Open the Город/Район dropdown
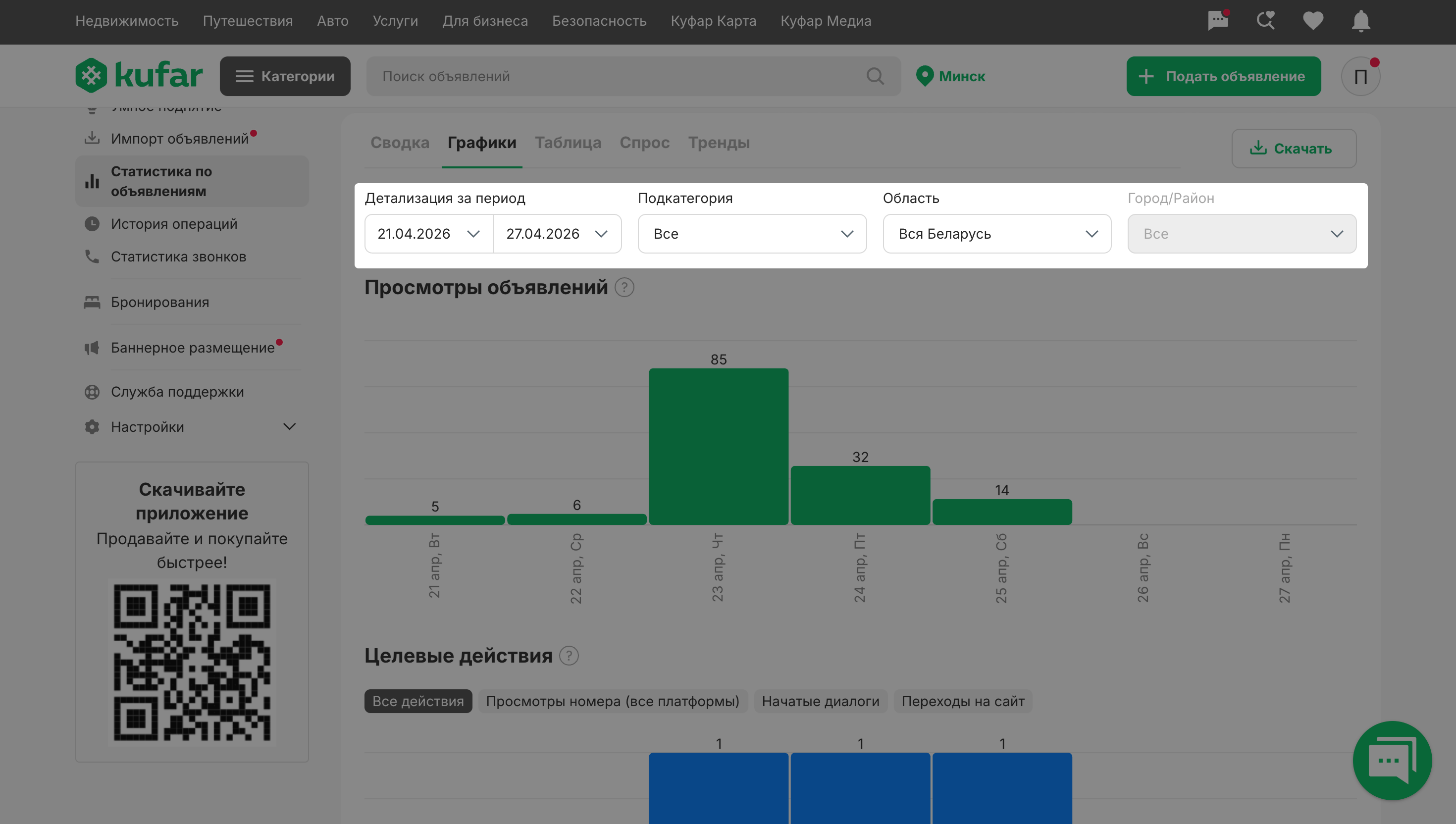Screen dimensions: 1456x824 (x=1242, y=234)
